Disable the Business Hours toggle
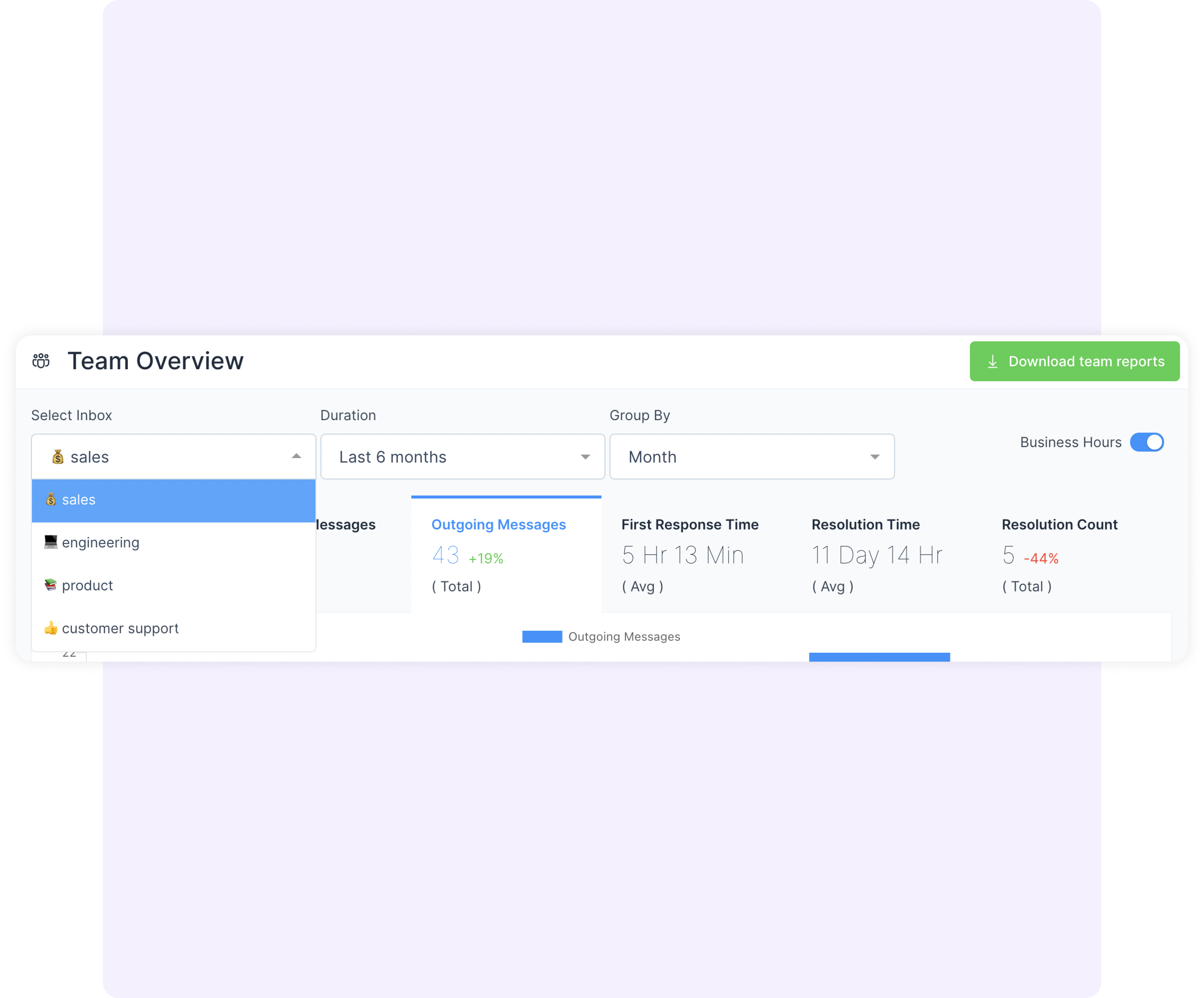This screenshot has height=998, width=1204. click(1147, 442)
